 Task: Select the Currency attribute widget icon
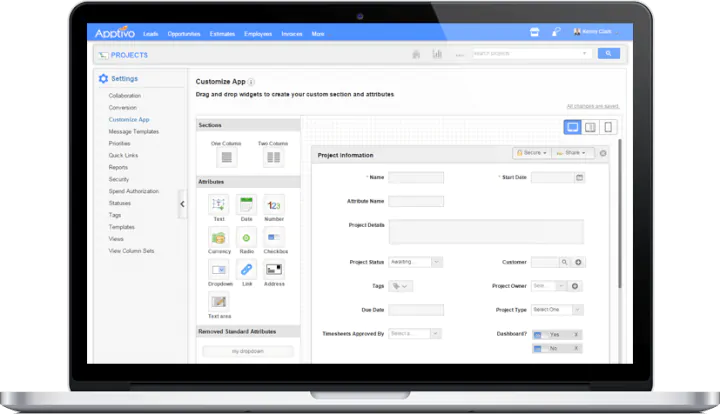click(x=219, y=237)
